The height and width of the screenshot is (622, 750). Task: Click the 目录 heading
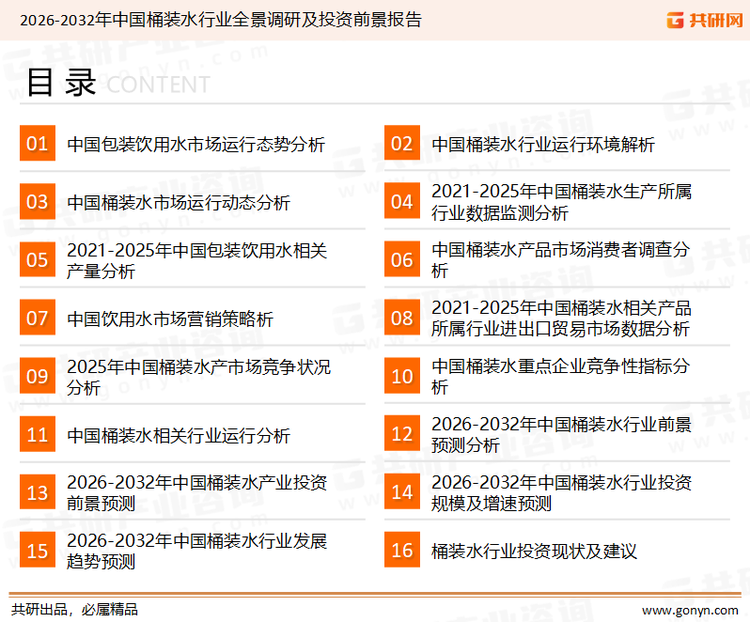point(61,82)
